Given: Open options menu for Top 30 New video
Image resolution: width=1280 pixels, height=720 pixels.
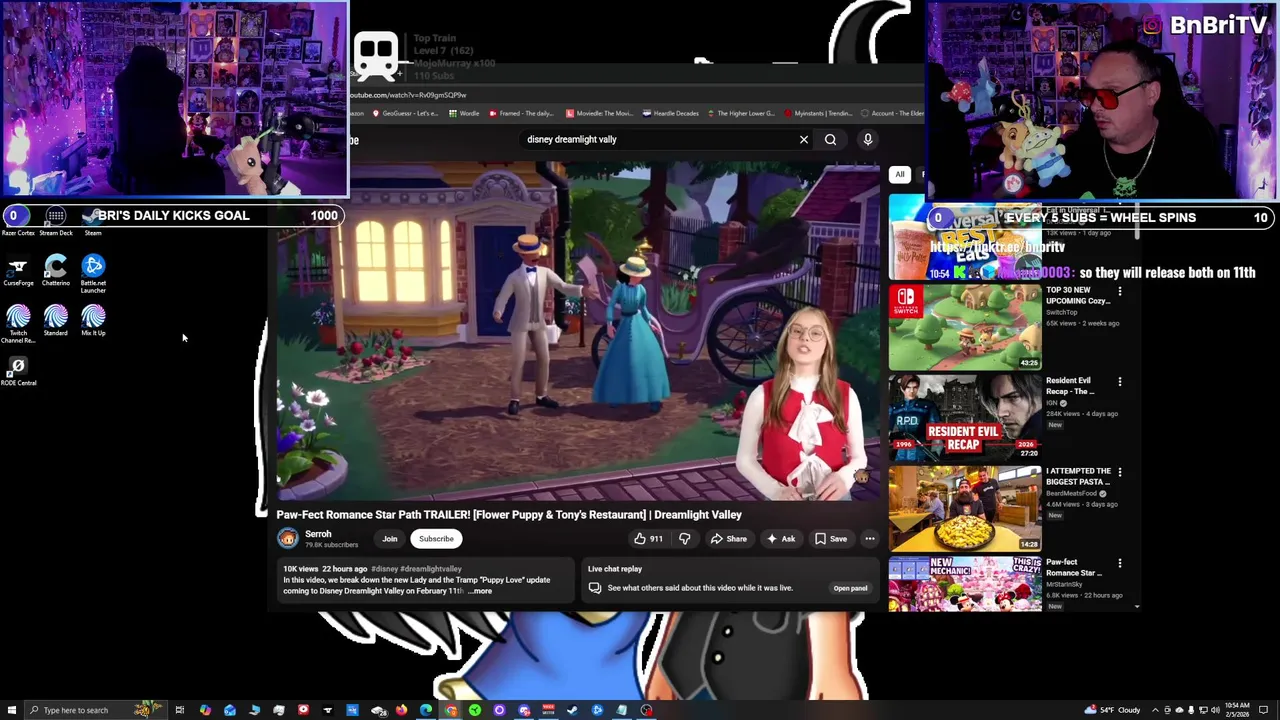Looking at the screenshot, I should point(1120,291).
